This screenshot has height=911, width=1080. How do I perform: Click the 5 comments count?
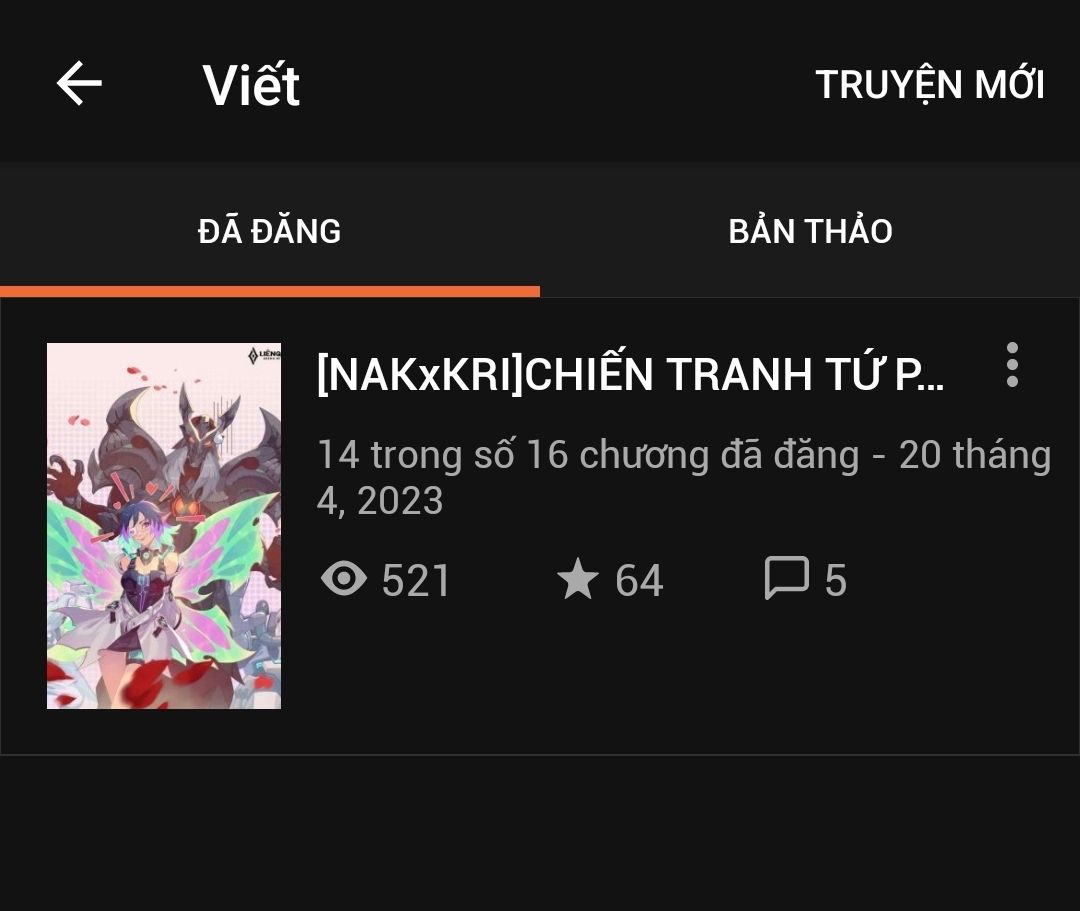835,580
